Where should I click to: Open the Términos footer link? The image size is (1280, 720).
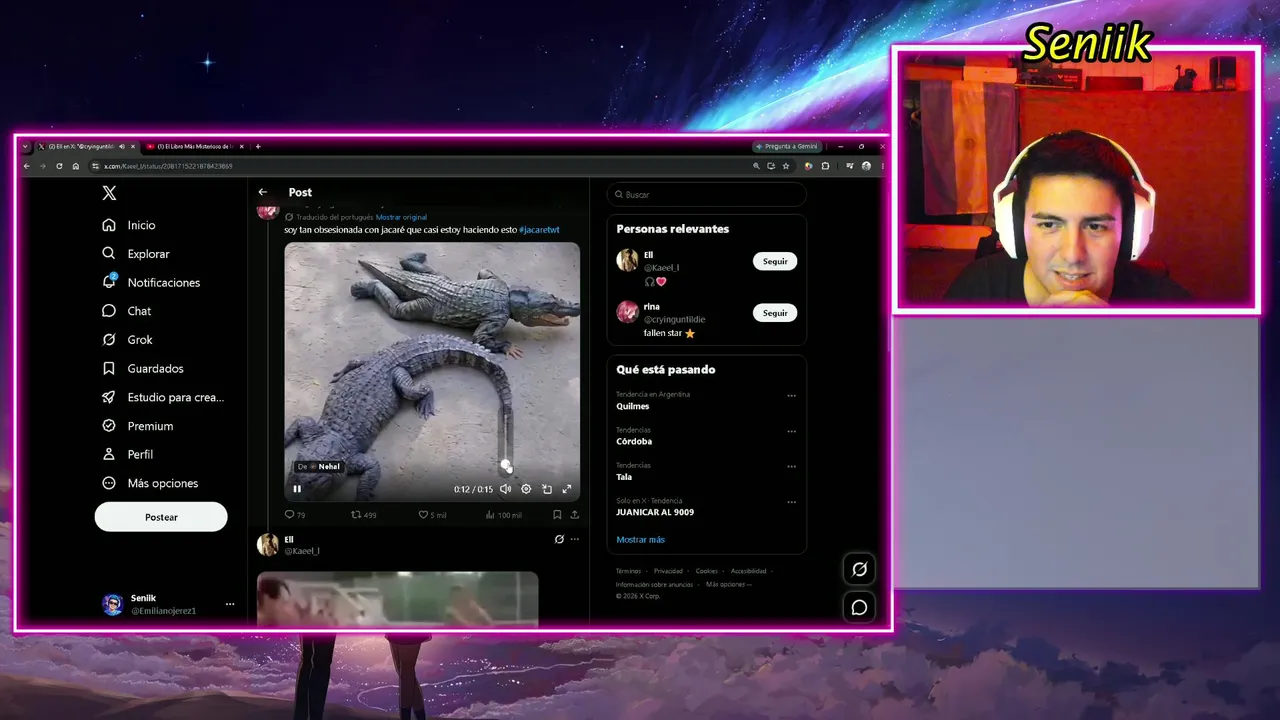[628, 571]
